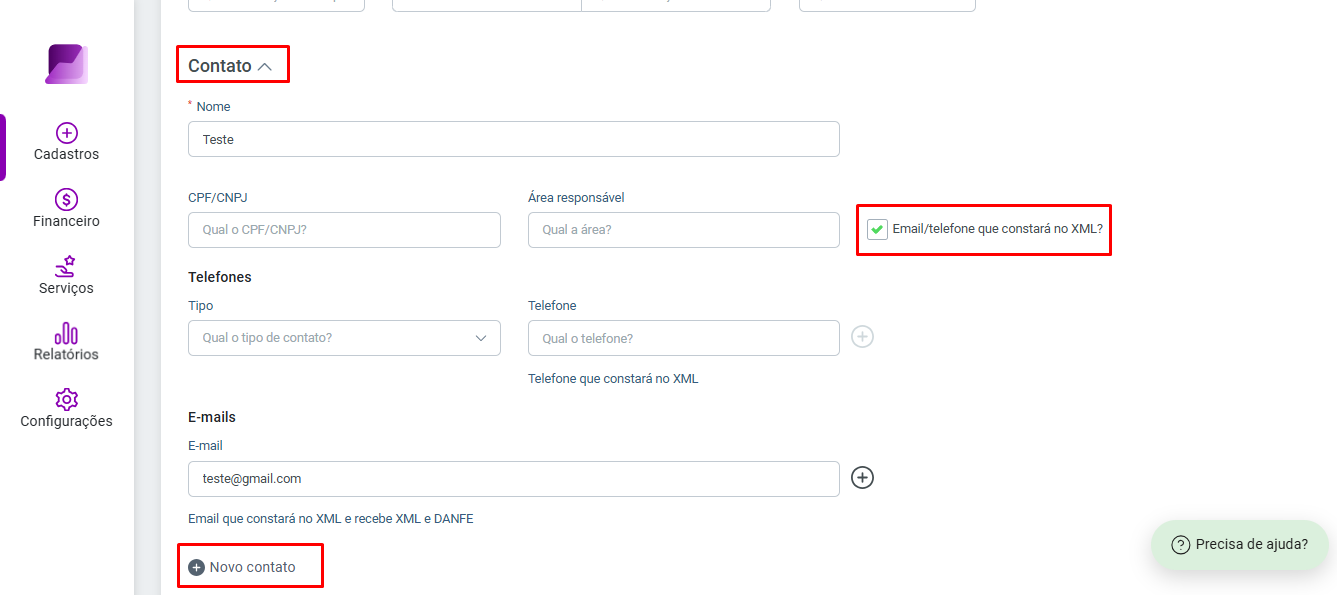Open the Tipo de contato dropdown
The width and height of the screenshot is (1337, 595).
click(344, 338)
